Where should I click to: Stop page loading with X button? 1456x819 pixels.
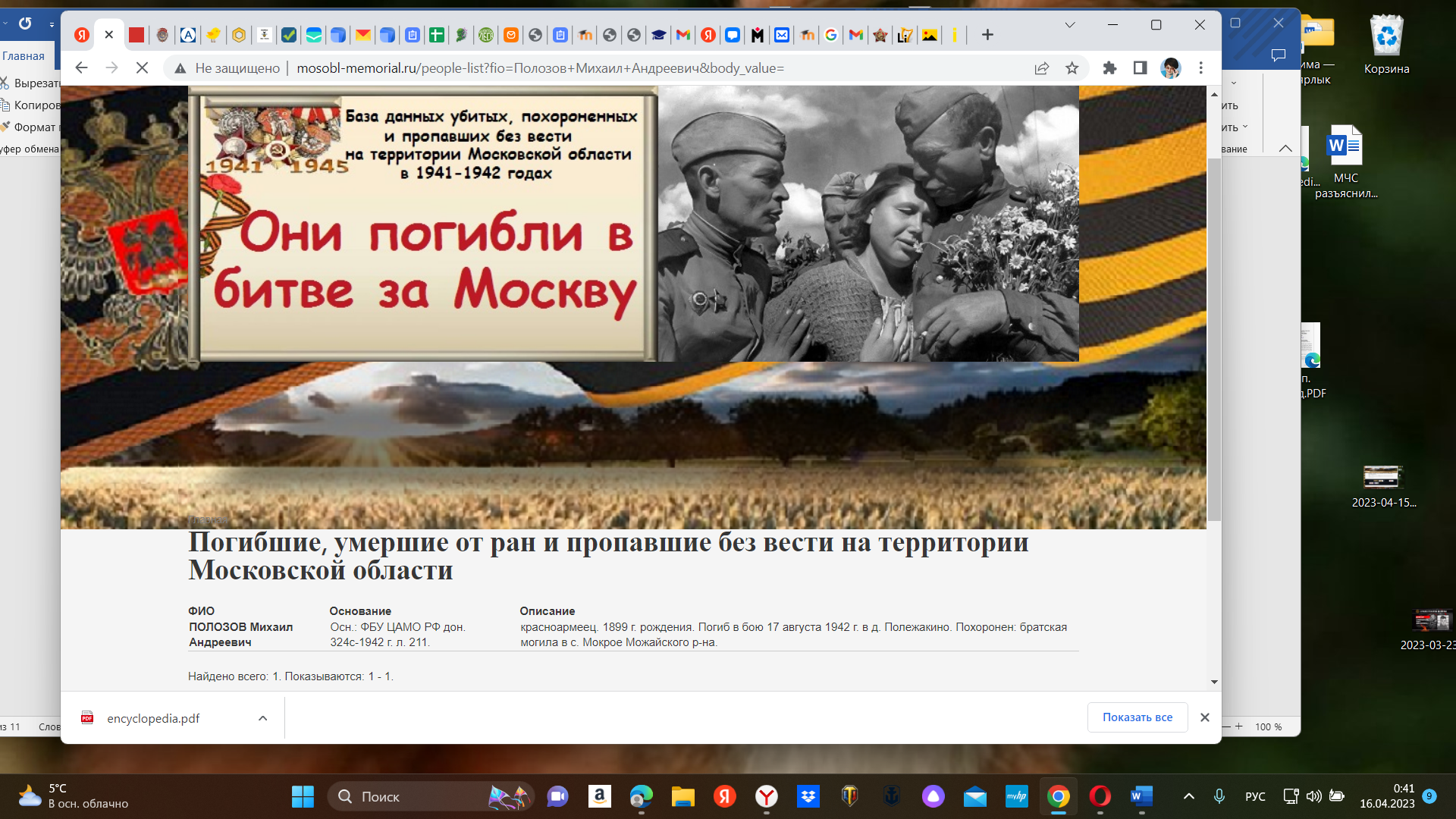tap(142, 68)
